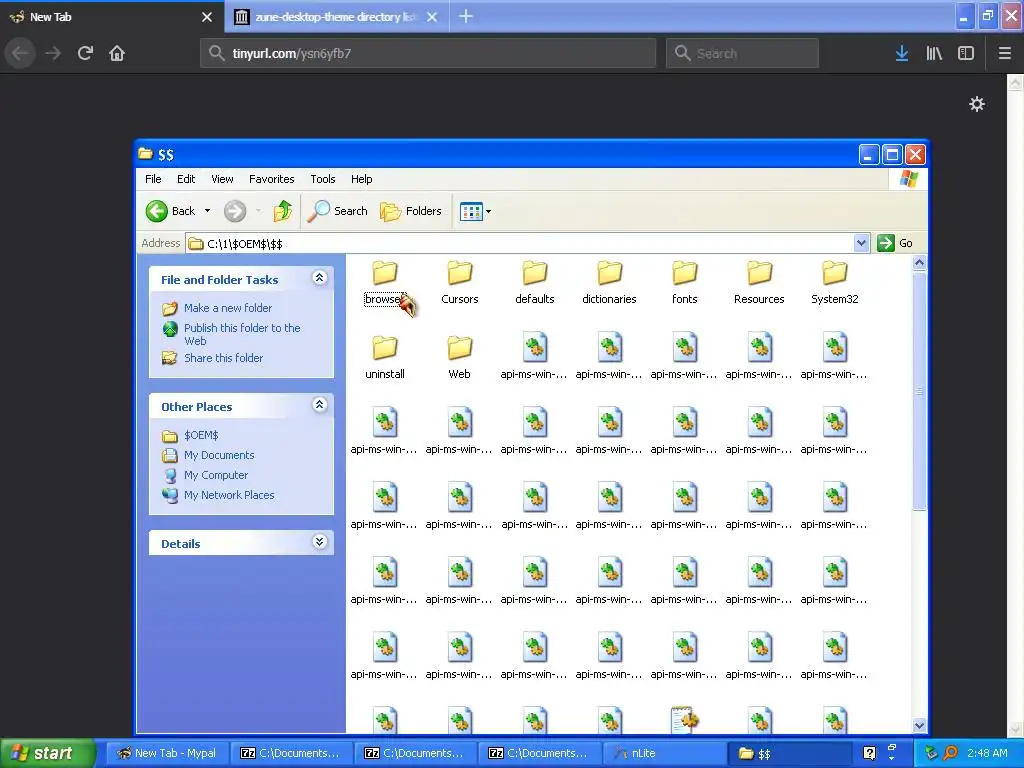Open the first 7-Zip C:\Documents taskbar button
Viewport: 1024px width, 768px height.
coord(291,753)
